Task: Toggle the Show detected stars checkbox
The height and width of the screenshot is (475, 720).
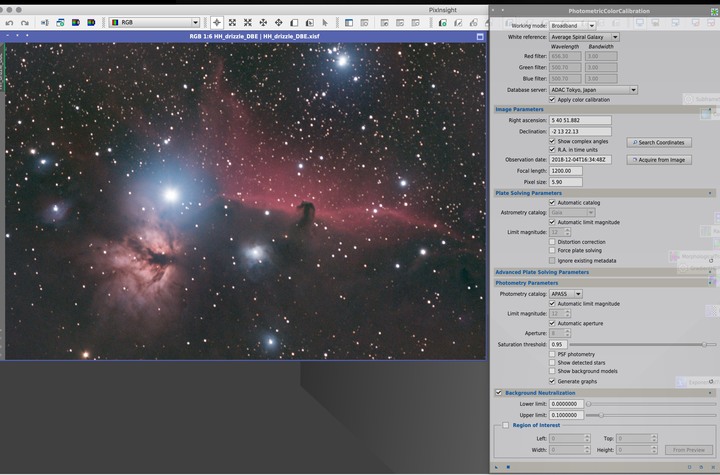Action: [553, 362]
